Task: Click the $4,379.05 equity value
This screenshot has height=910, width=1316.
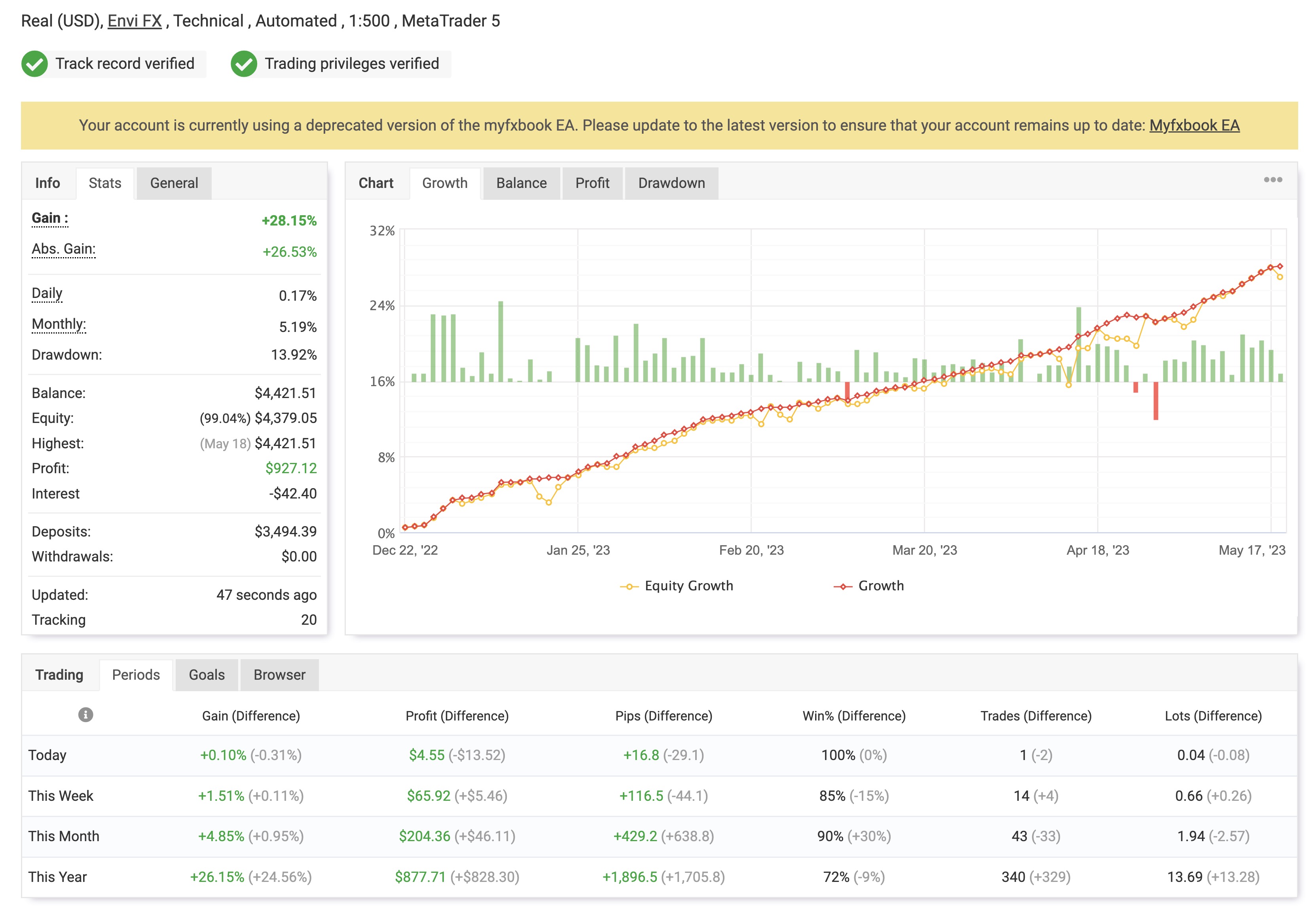Action: (285, 418)
